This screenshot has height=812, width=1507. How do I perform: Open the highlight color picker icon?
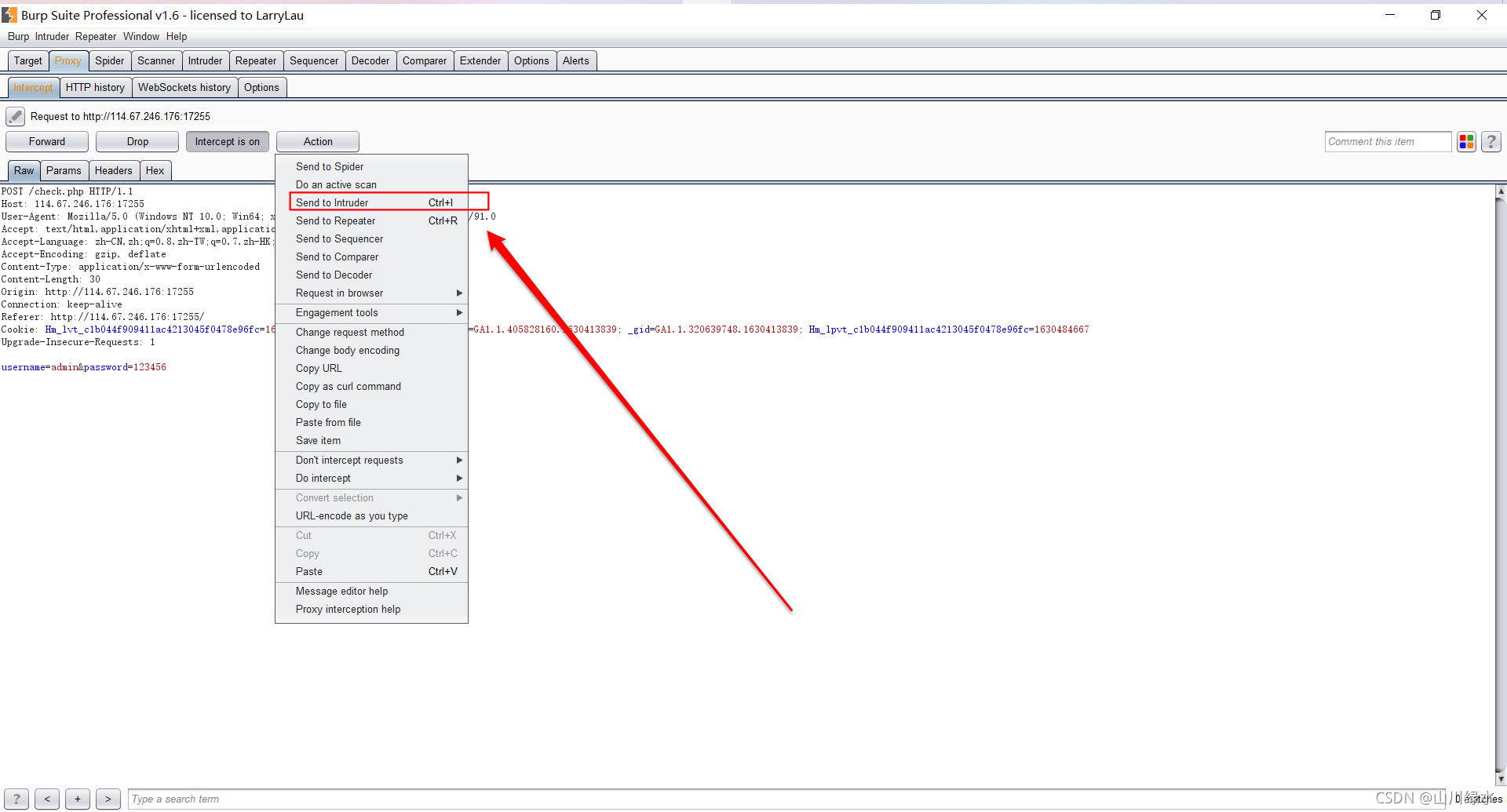pyautogui.click(x=1466, y=142)
